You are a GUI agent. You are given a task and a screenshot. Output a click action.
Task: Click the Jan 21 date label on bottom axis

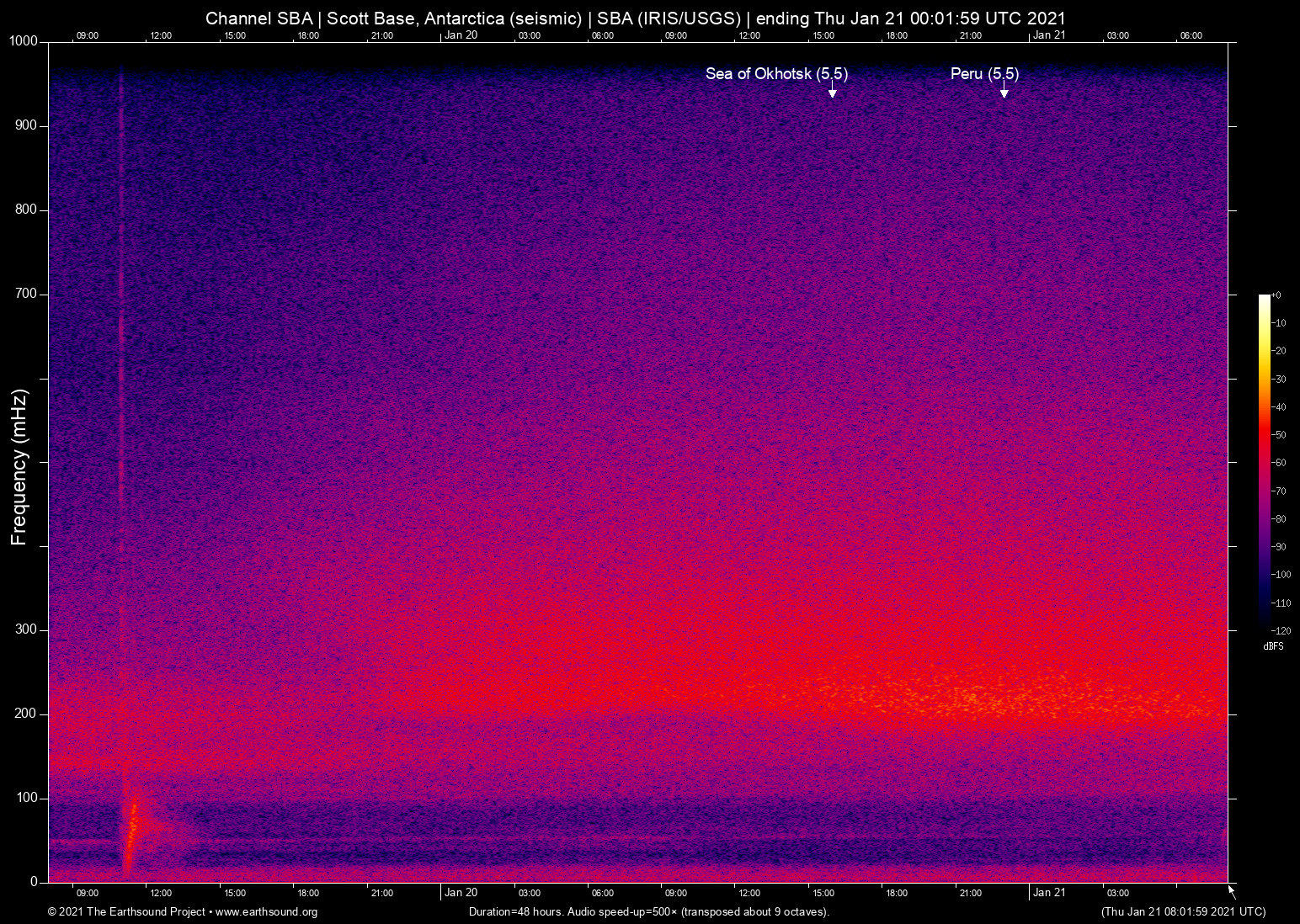(1049, 893)
